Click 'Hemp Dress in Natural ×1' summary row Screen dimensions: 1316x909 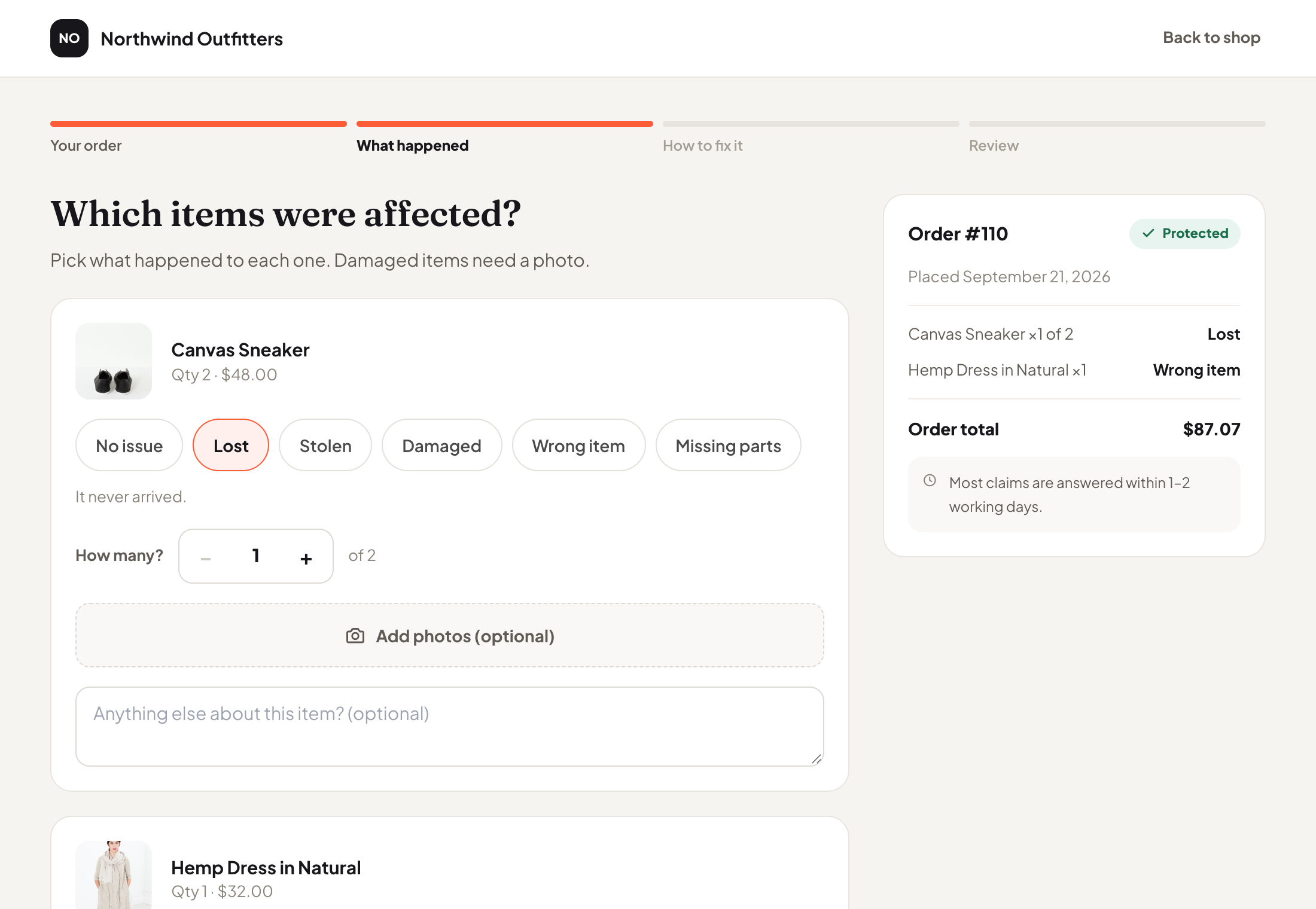1074,370
